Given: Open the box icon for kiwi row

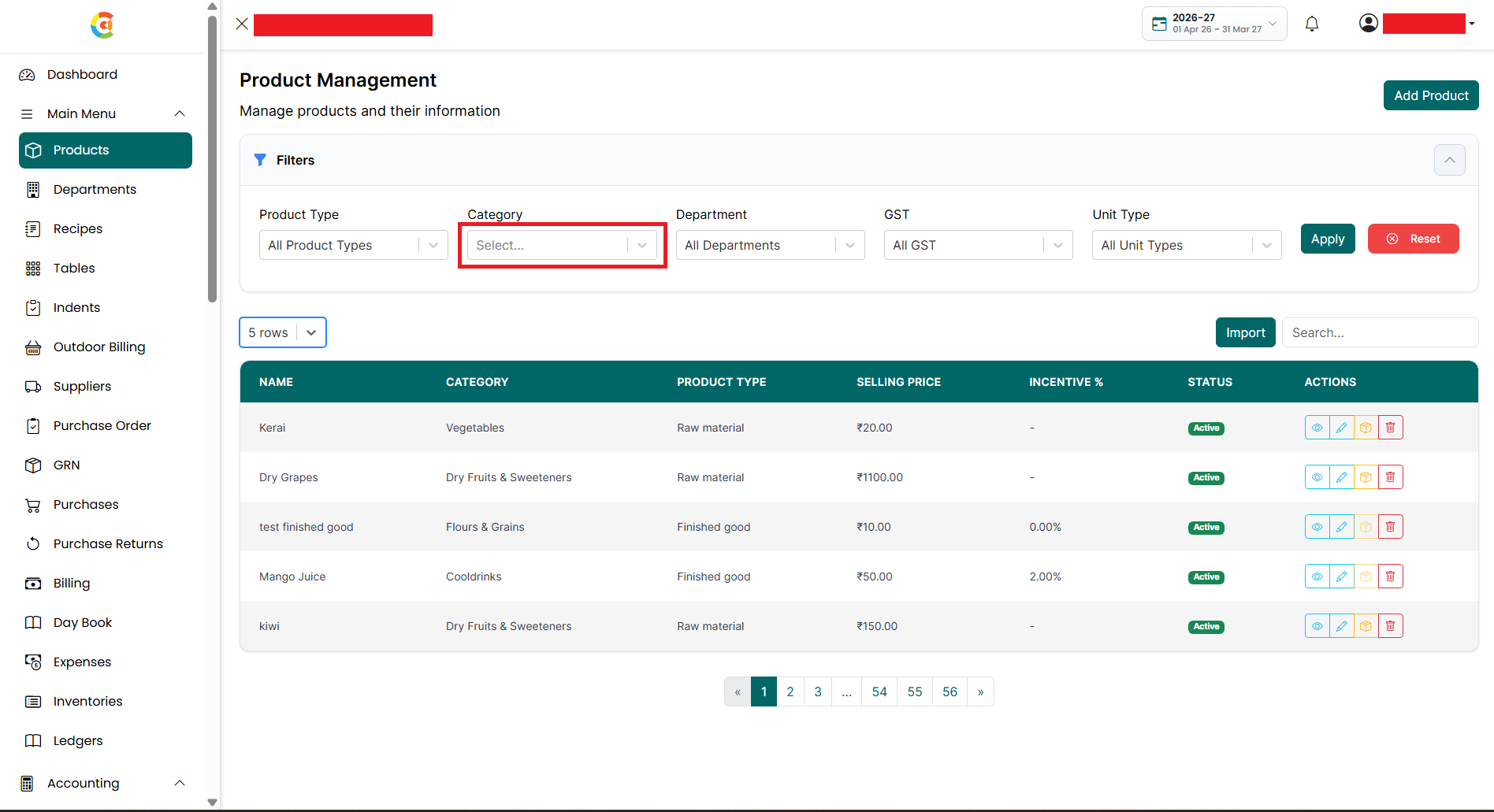Looking at the screenshot, I should [1366, 626].
